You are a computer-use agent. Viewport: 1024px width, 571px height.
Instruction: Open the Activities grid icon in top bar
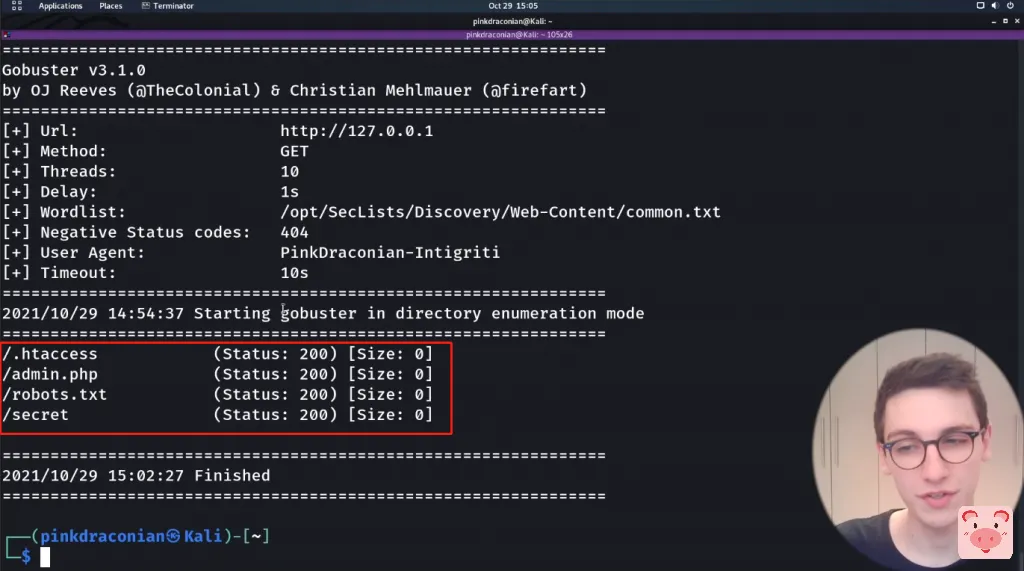click(x=17, y=6)
